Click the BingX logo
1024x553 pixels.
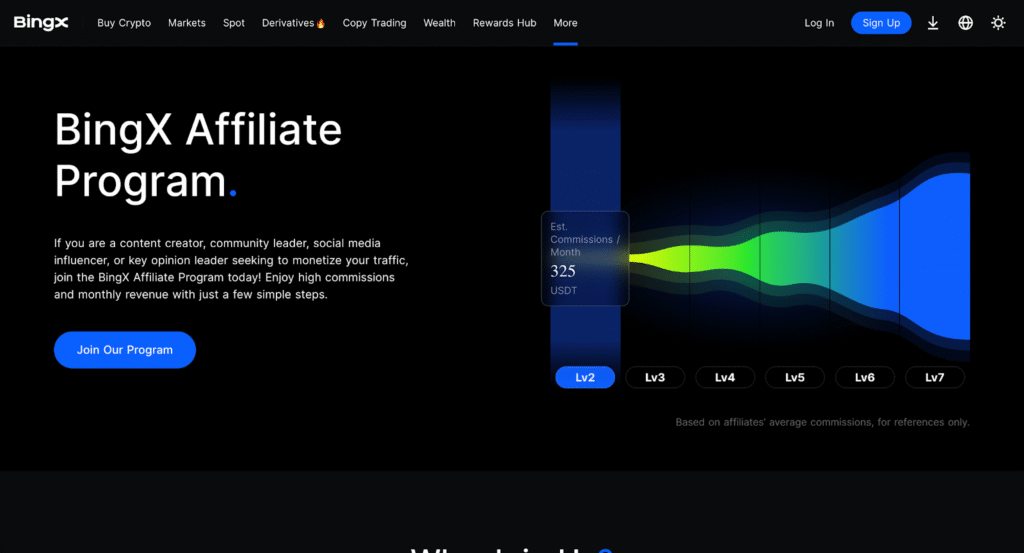pyautogui.click(x=41, y=23)
